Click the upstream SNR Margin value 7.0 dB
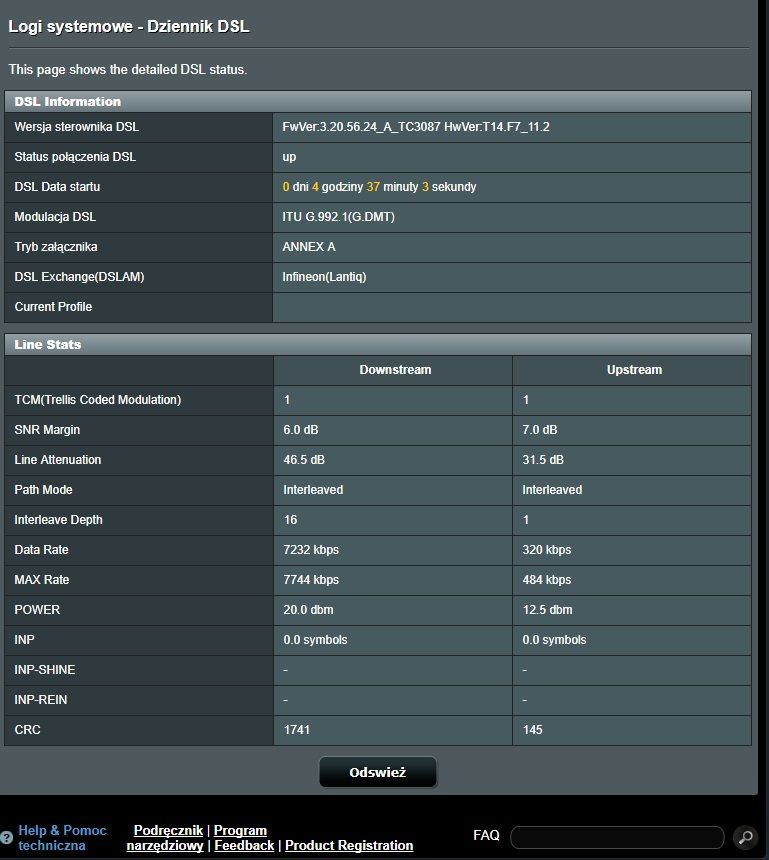This screenshot has height=860, width=769. pyautogui.click(x=540, y=430)
